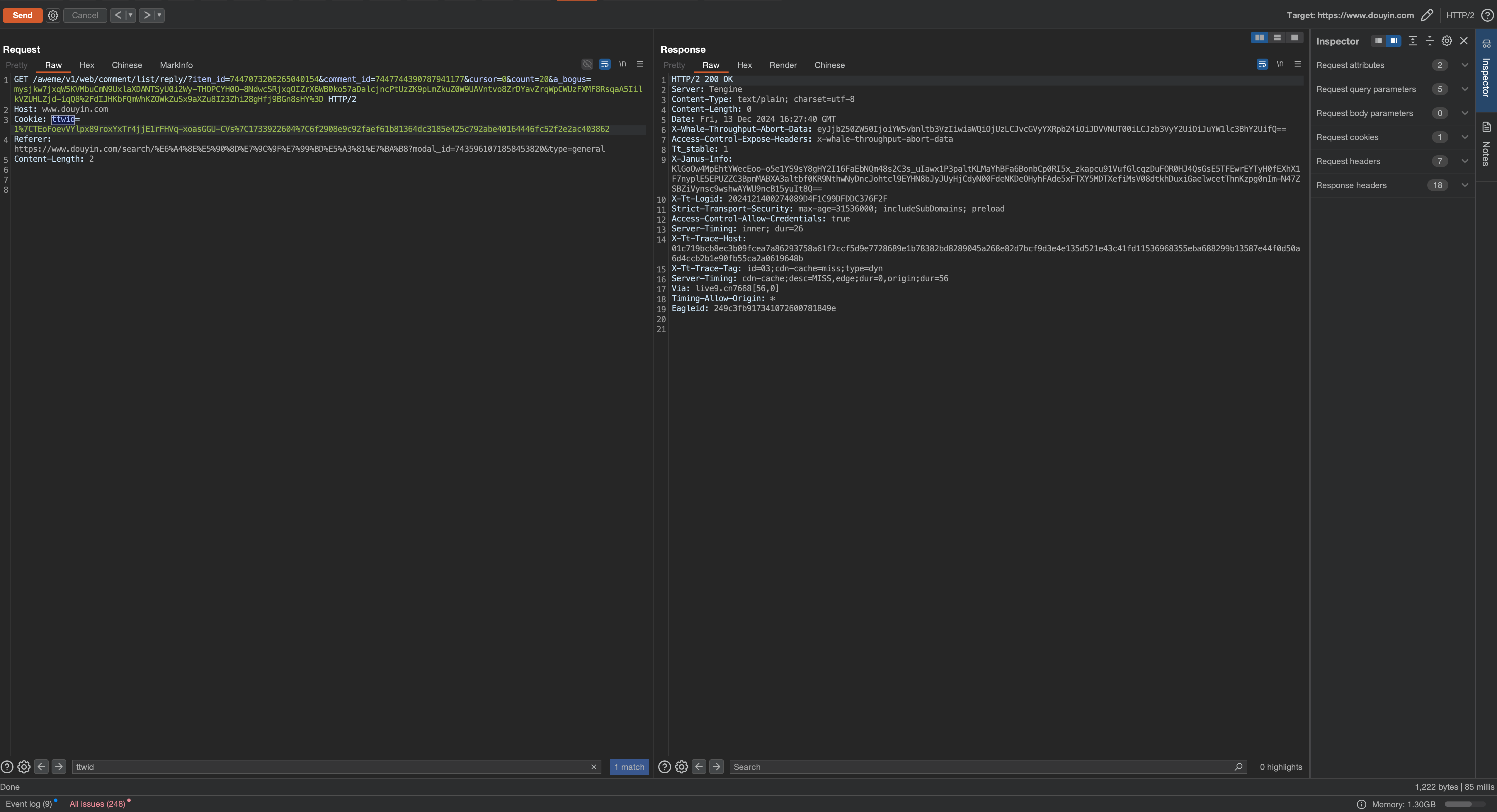Go to next request in history
1497x812 pixels.
click(x=147, y=15)
